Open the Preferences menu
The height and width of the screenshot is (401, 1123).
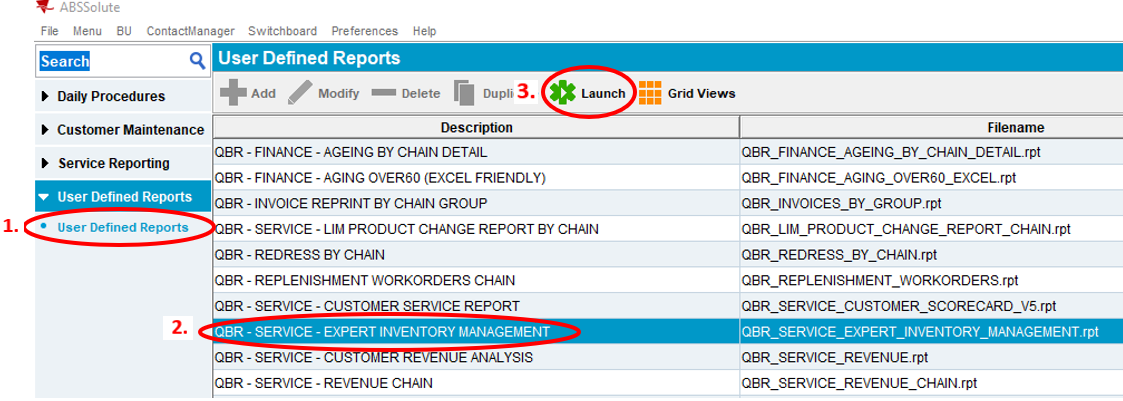click(x=365, y=31)
